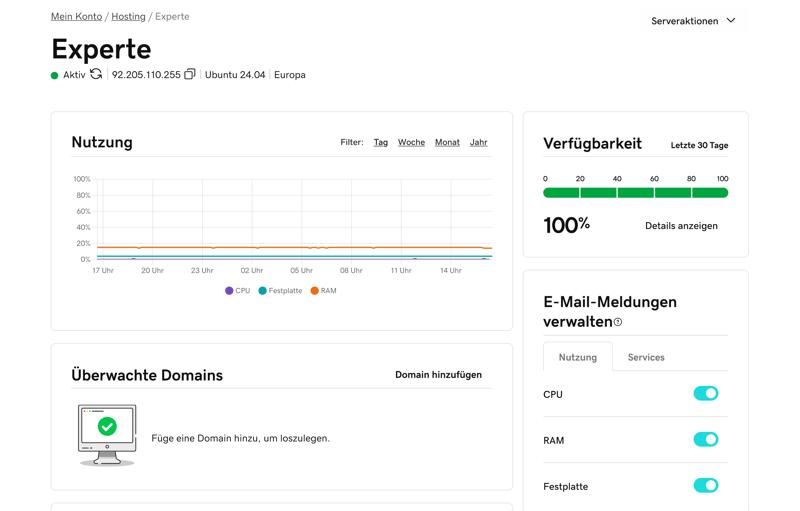Screen dimensions: 800x511
Task: Open Details anzeigen under Verfügbarkeit
Action: 681,226
